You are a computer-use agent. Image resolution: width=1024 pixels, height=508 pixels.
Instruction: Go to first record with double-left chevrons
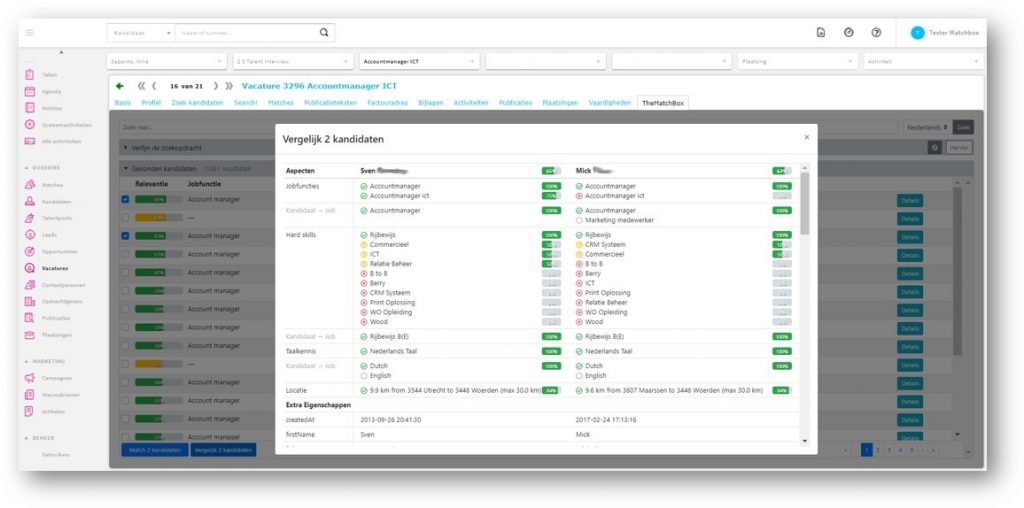pyautogui.click(x=142, y=86)
